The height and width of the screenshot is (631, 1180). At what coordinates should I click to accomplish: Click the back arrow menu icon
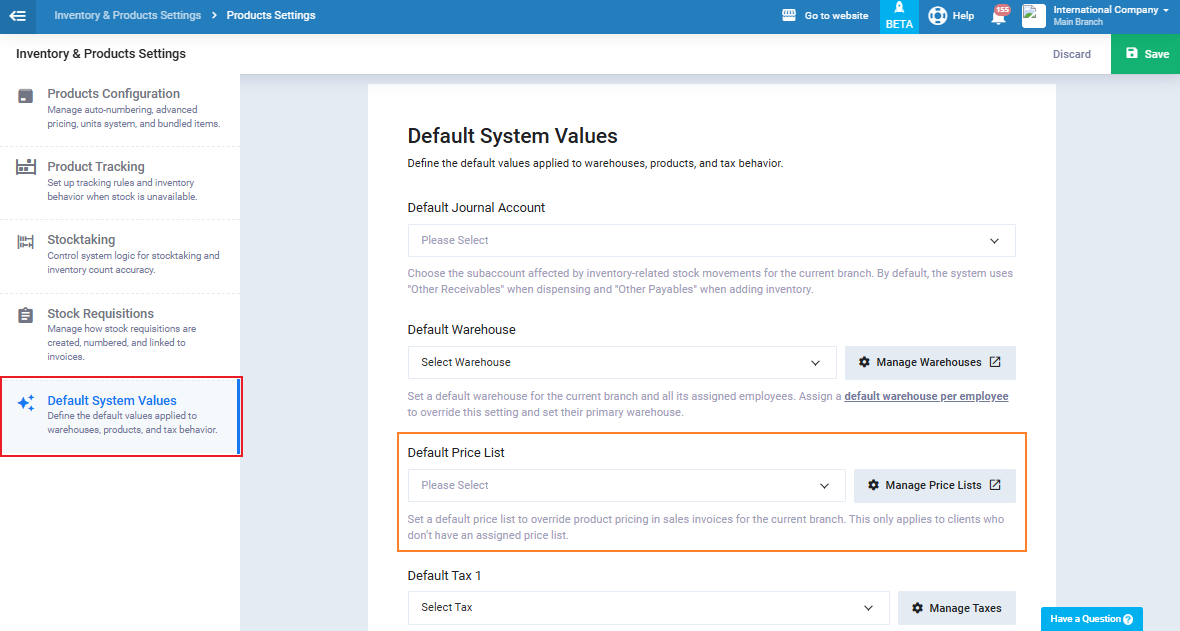(17, 16)
